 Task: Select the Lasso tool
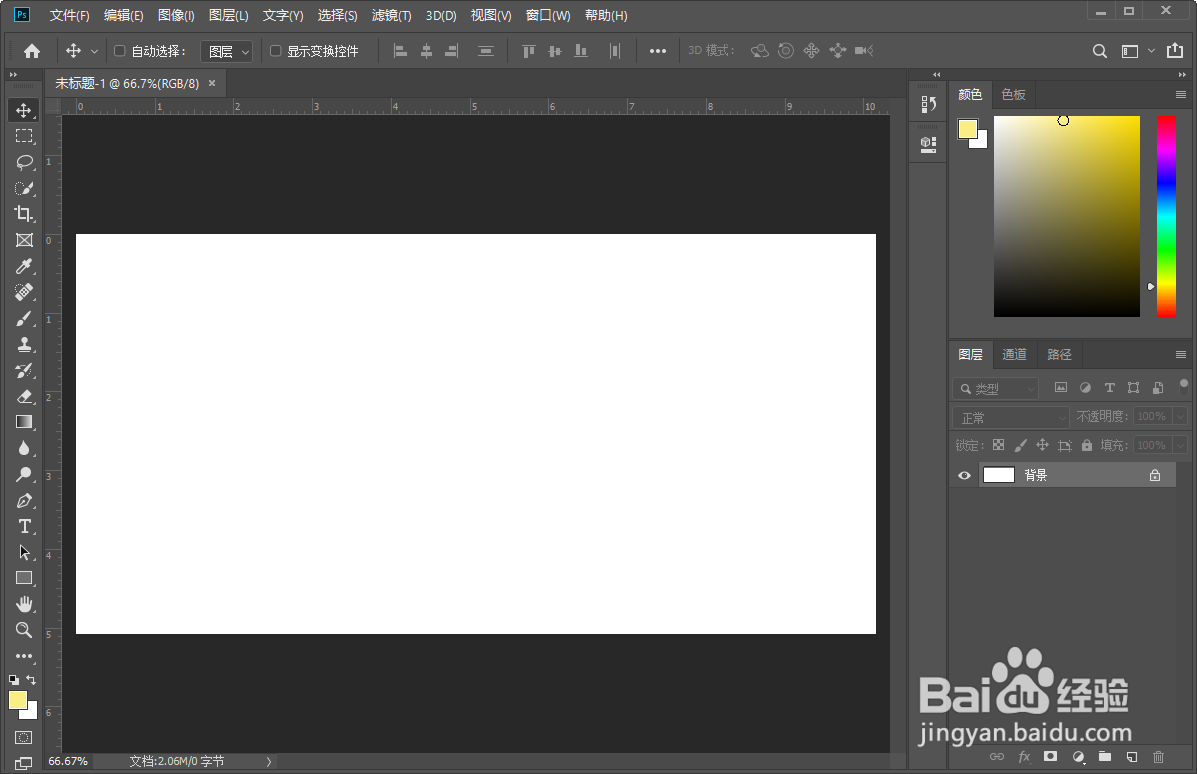24,162
